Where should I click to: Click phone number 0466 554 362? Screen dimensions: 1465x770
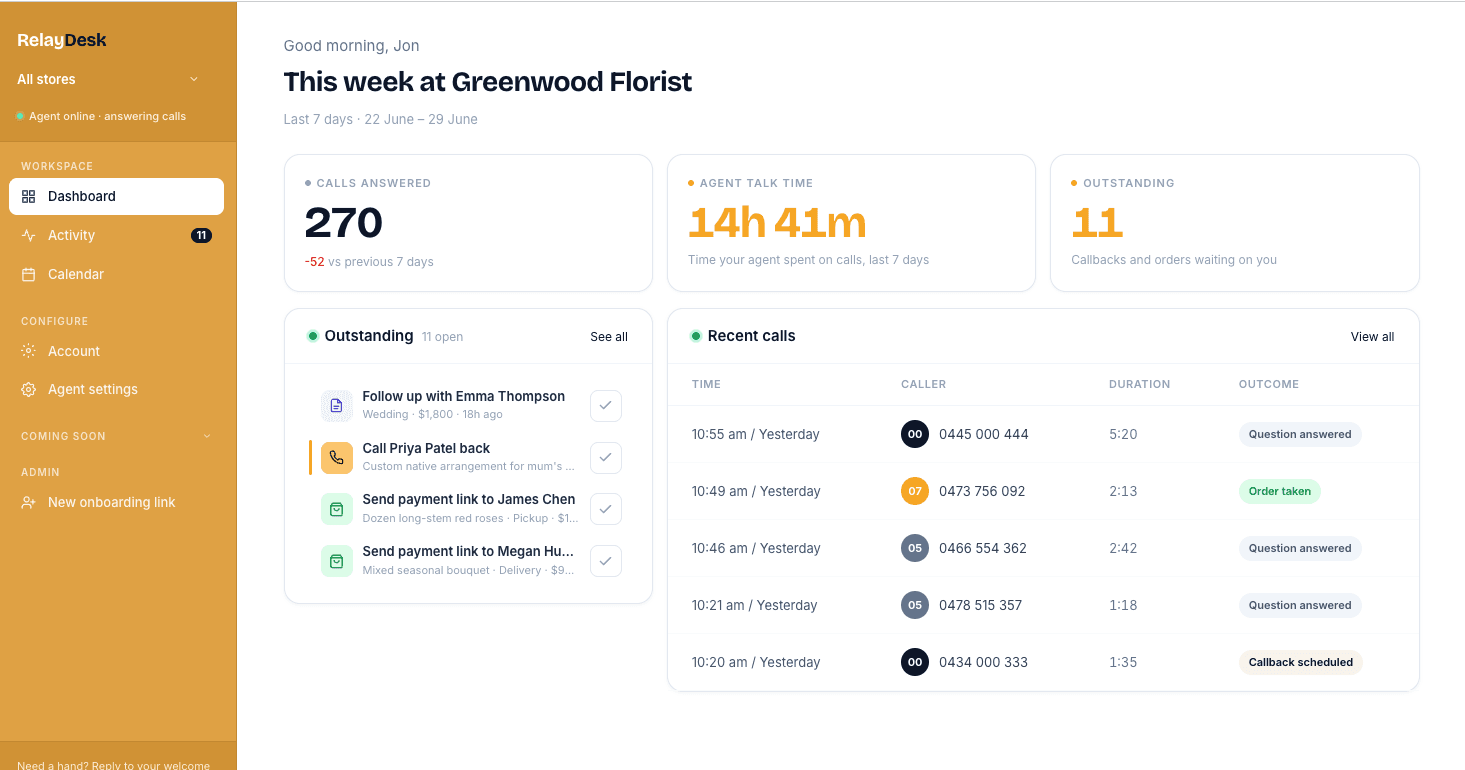[983, 548]
